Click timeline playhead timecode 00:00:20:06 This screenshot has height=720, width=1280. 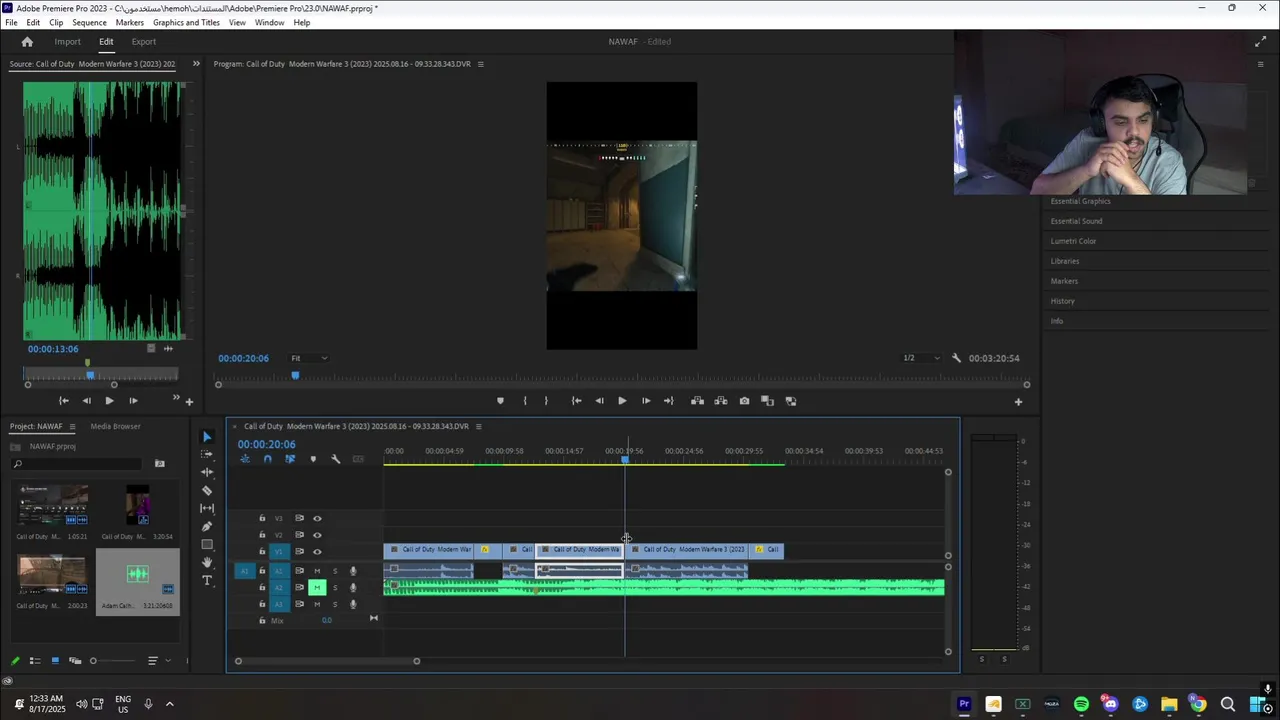click(266, 444)
